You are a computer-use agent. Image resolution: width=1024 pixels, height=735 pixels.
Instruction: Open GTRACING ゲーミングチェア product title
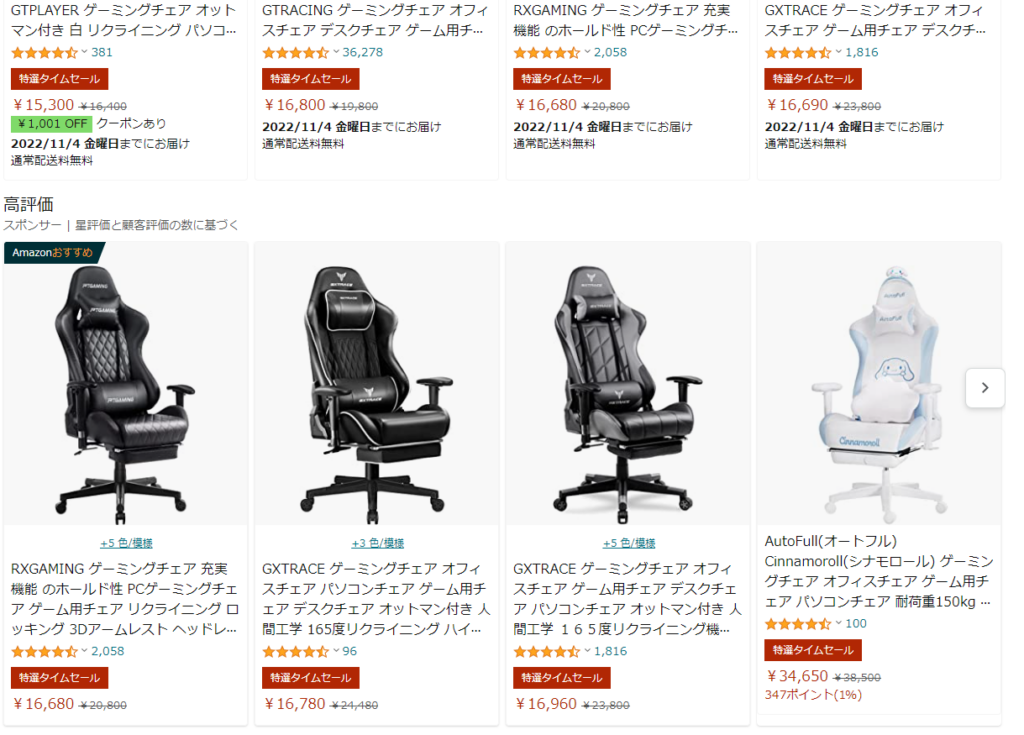[x=375, y=20]
